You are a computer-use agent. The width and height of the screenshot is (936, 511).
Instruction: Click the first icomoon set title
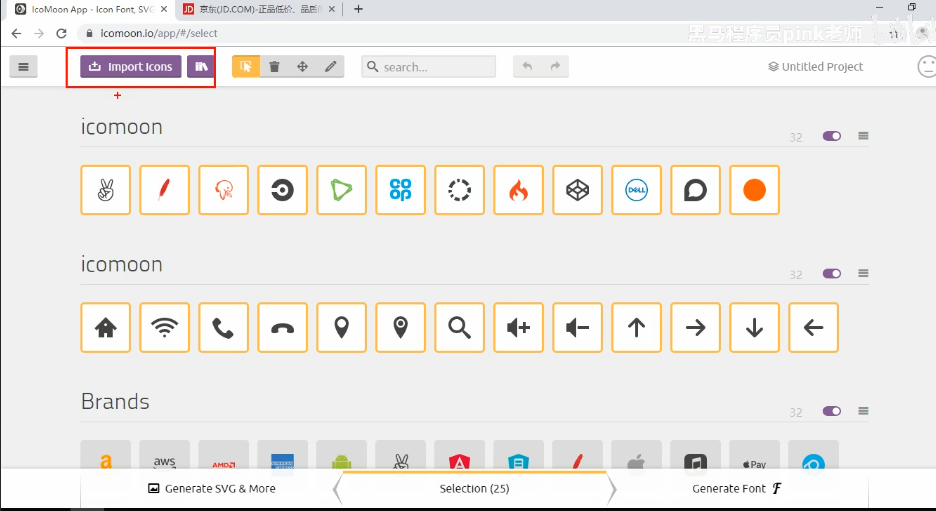pos(121,127)
